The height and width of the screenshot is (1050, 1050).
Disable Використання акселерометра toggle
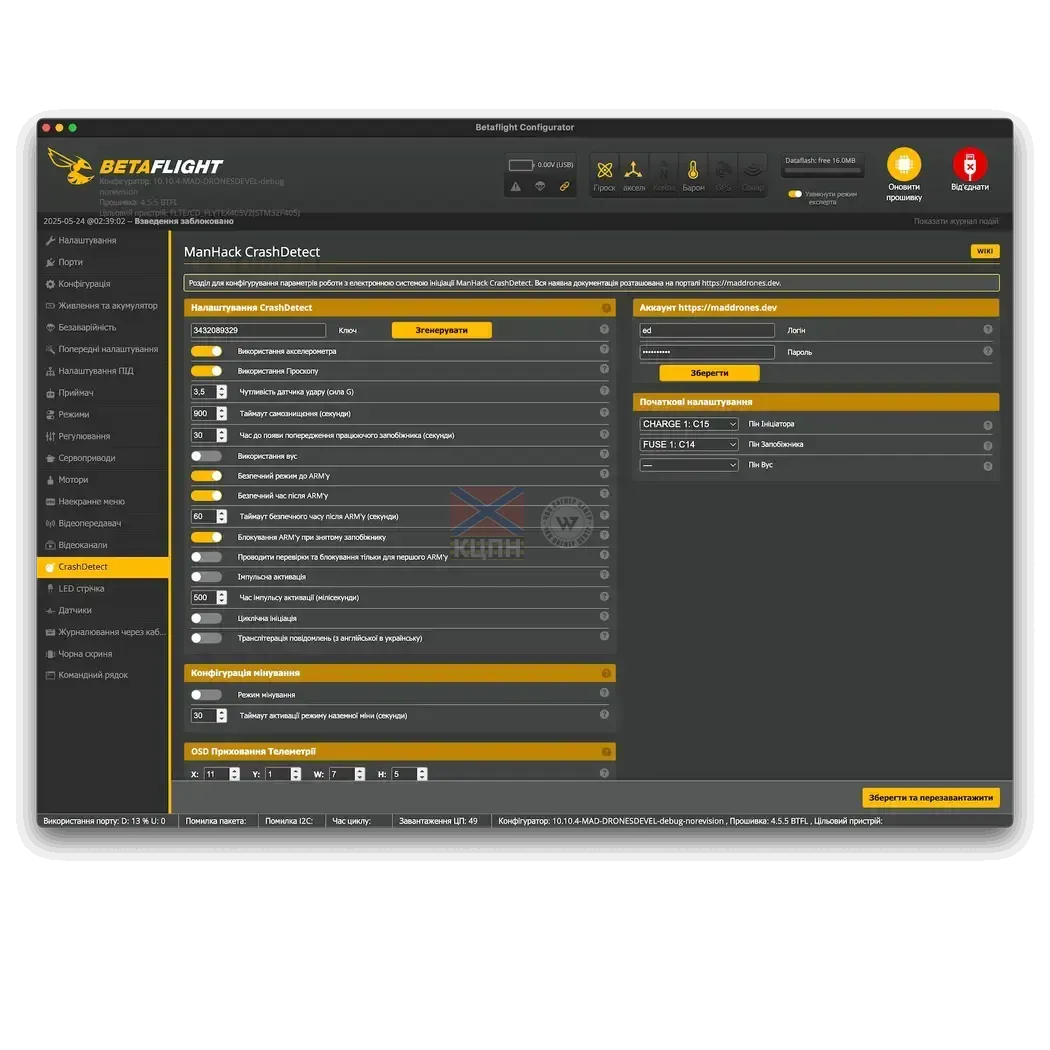click(x=206, y=351)
